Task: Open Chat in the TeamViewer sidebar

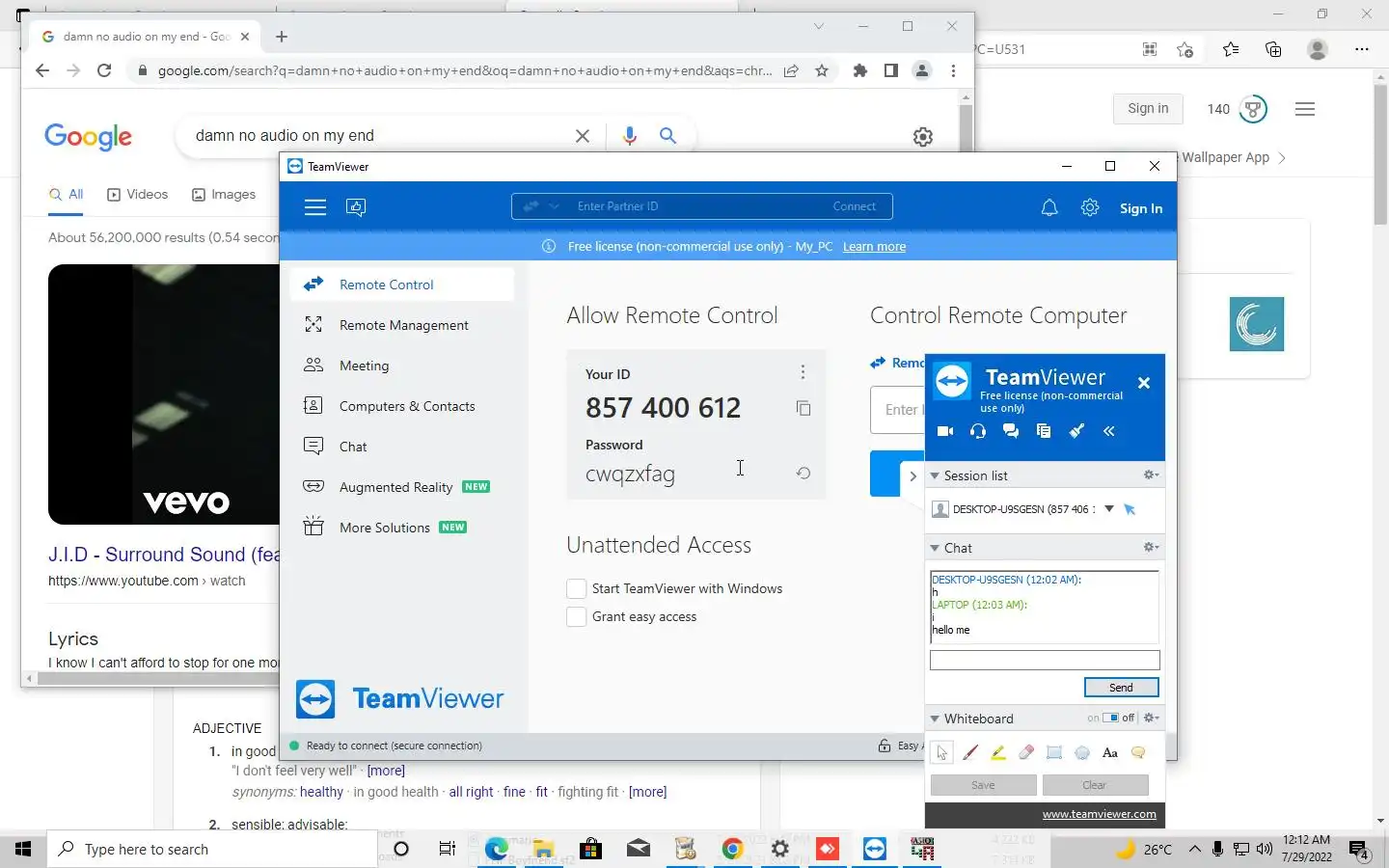Action: click(x=401, y=447)
